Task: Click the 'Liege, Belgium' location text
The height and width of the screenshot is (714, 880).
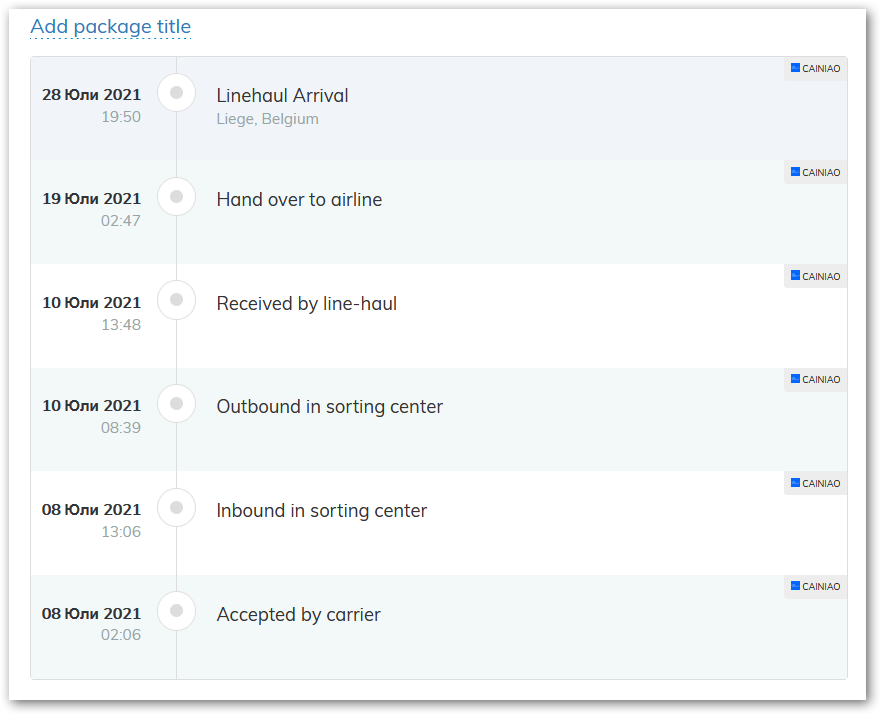Action: point(267,119)
